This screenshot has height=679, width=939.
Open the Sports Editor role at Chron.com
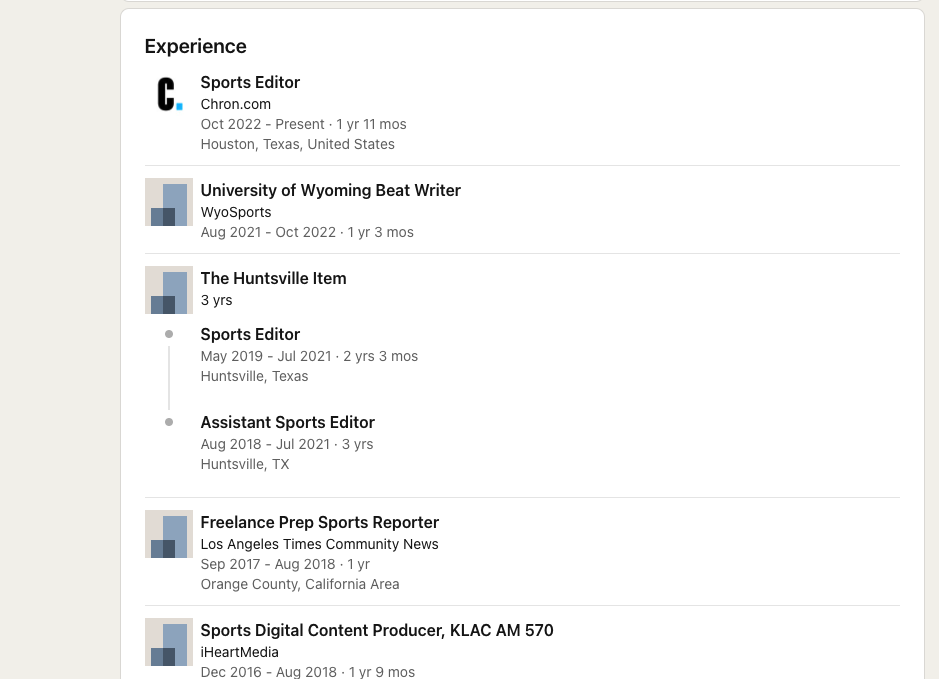click(x=250, y=82)
